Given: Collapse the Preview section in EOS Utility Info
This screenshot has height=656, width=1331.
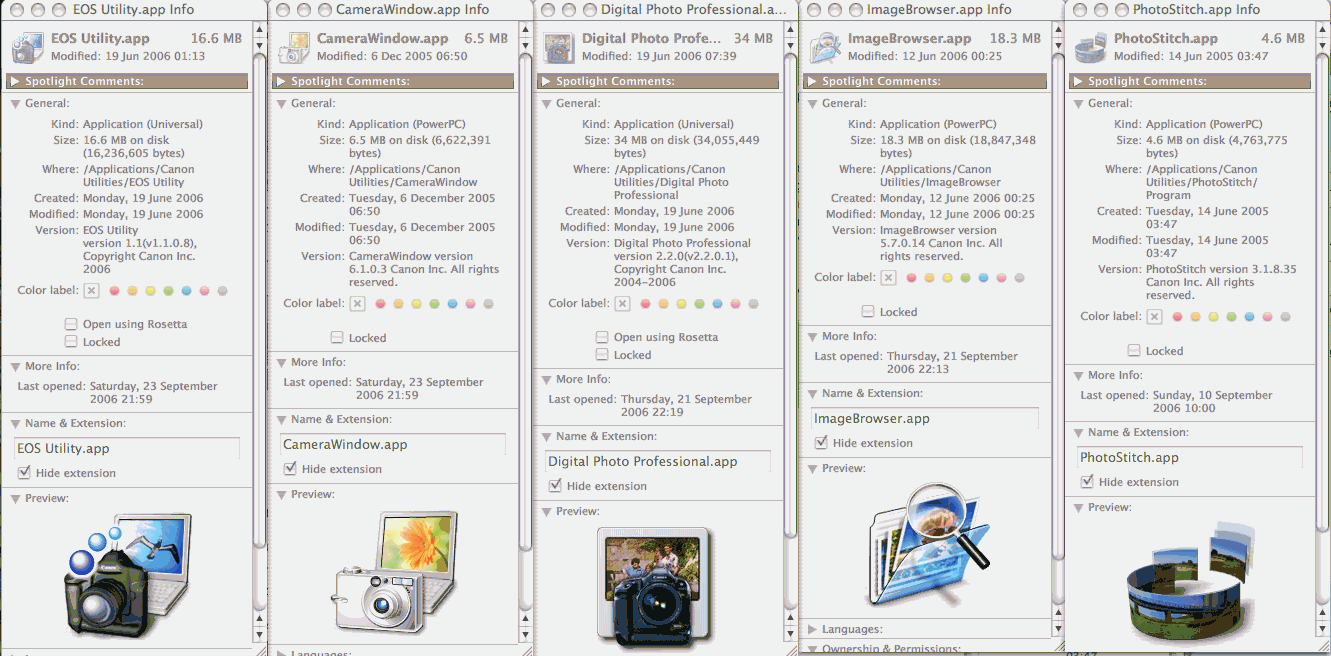Looking at the screenshot, I should click(15, 498).
